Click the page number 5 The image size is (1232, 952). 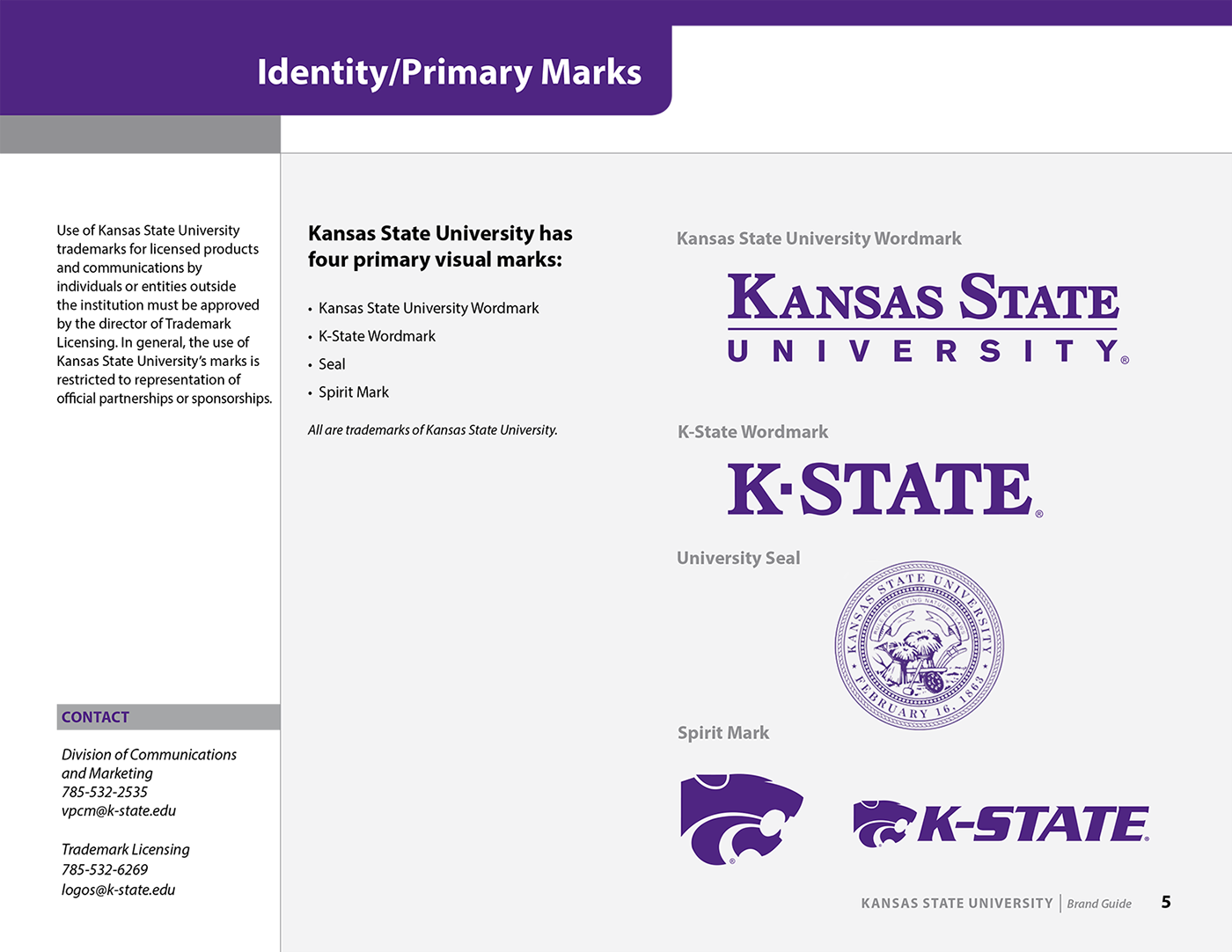click(1167, 902)
